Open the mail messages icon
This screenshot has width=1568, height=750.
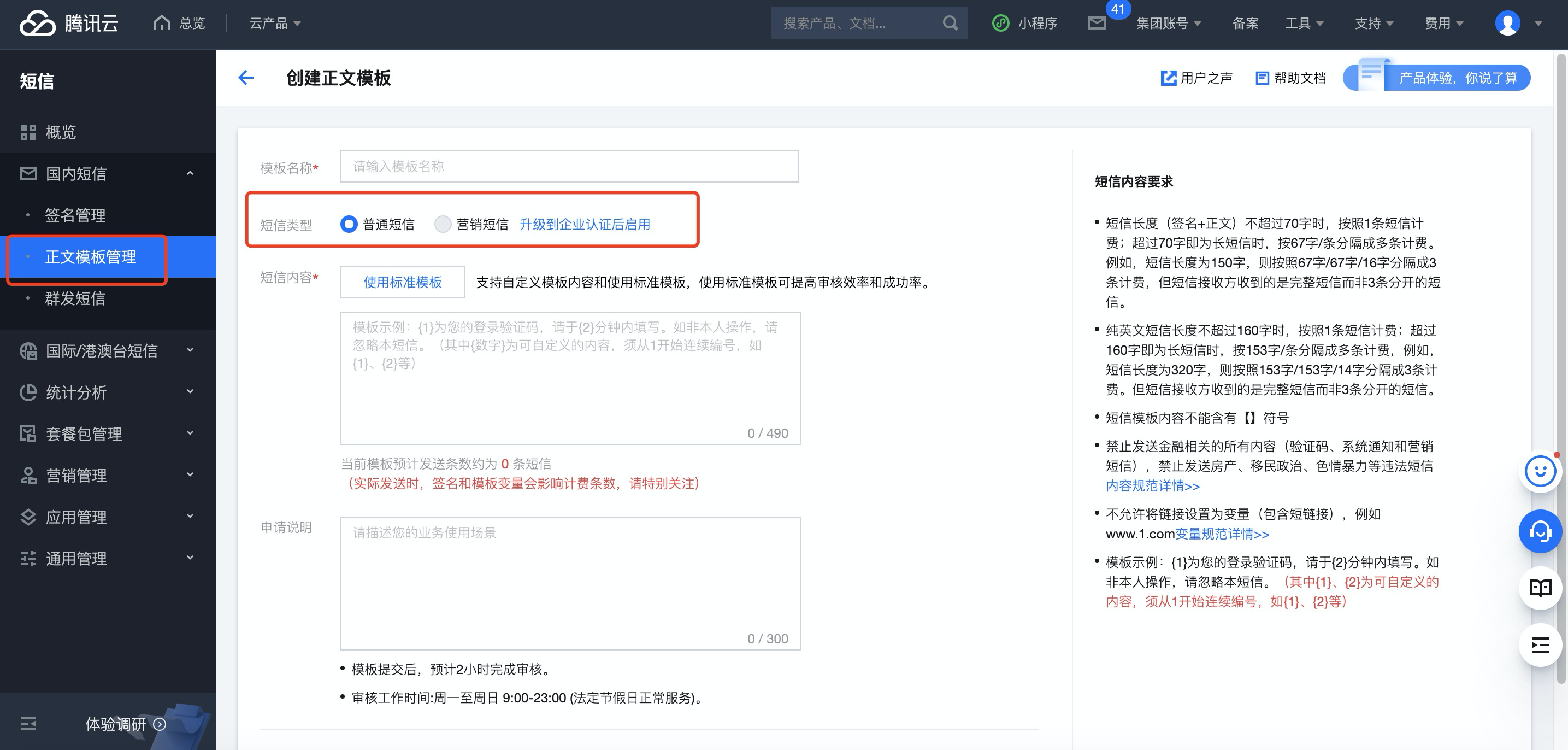(x=1097, y=23)
